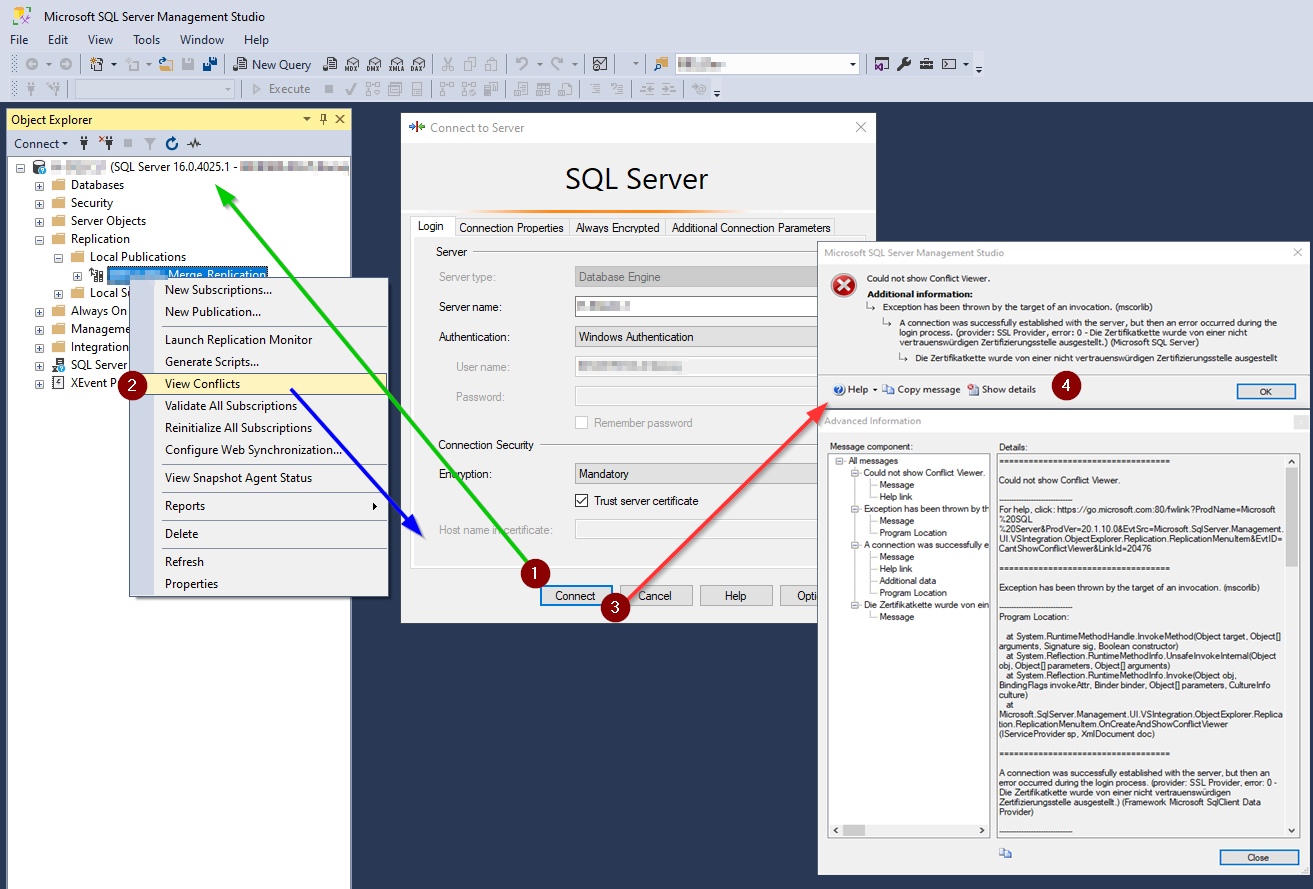Click the MDX query icon in toolbar

pos(351,64)
